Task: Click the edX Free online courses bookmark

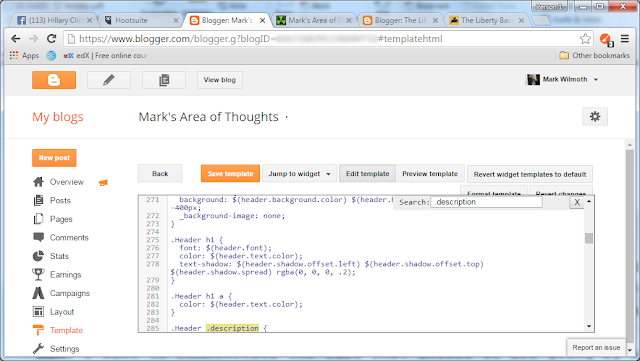Action: click(x=105, y=56)
